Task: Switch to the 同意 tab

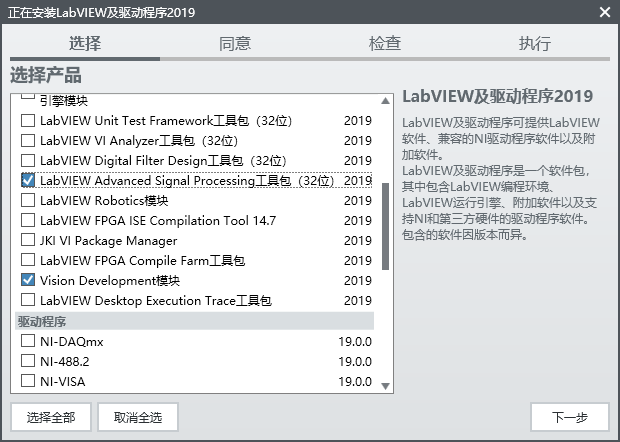Action: tap(235, 43)
